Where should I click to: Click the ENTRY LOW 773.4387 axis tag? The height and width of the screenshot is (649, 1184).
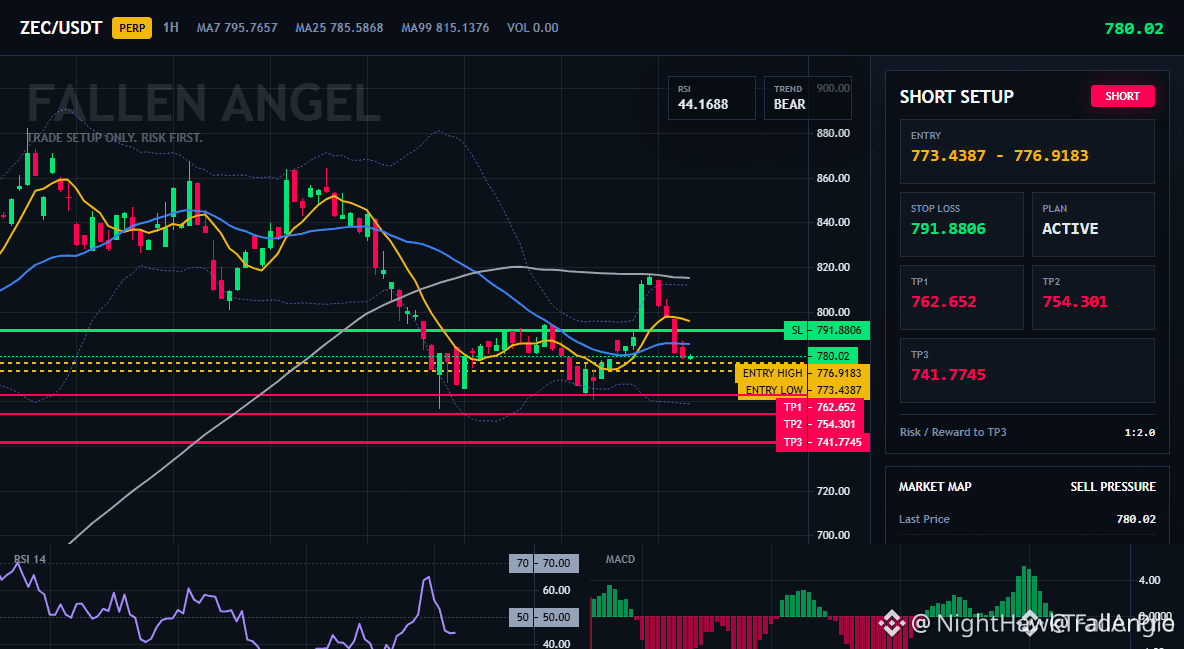pos(803,391)
